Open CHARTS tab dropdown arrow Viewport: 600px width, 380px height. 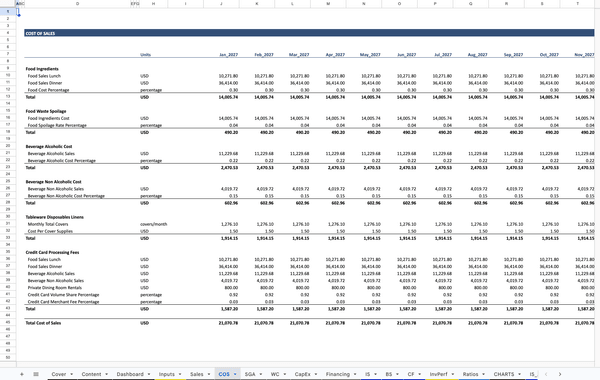(519, 374)
